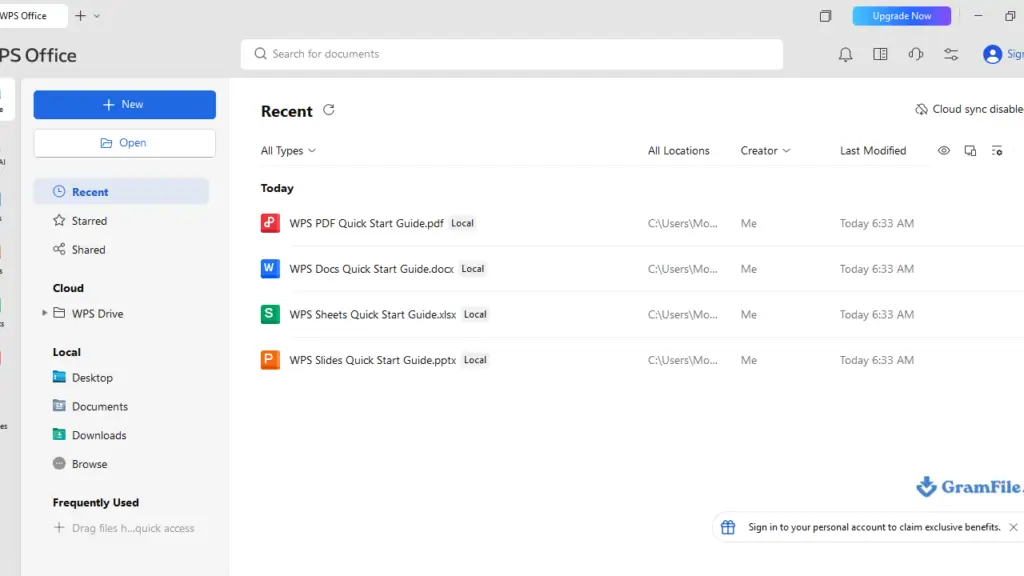Screen dimensions: 1024x576
Task: Click the Drag files quick access placeholder
Action: pos(124,528)
